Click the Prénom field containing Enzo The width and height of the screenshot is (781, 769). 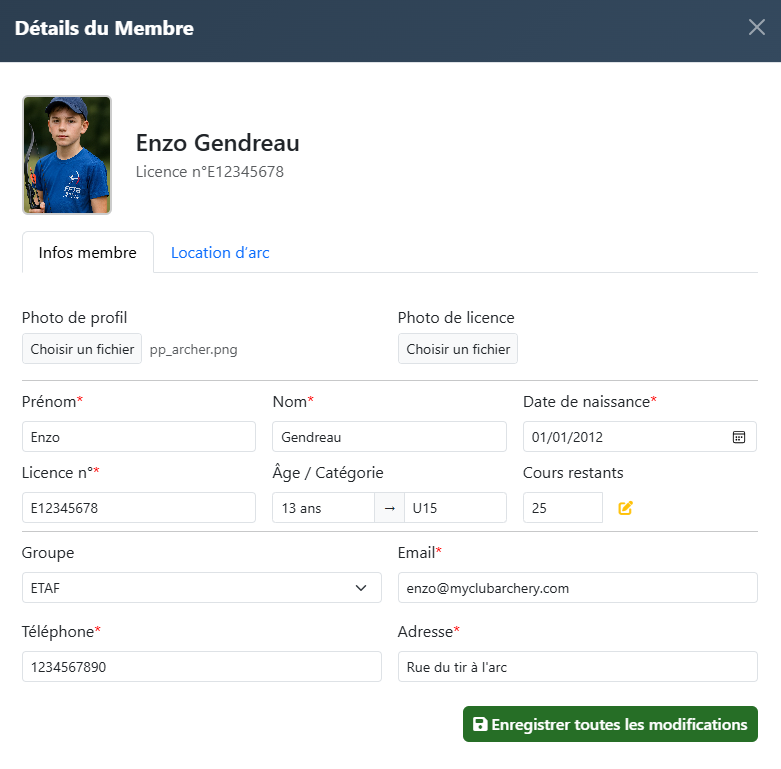[139, 437]
